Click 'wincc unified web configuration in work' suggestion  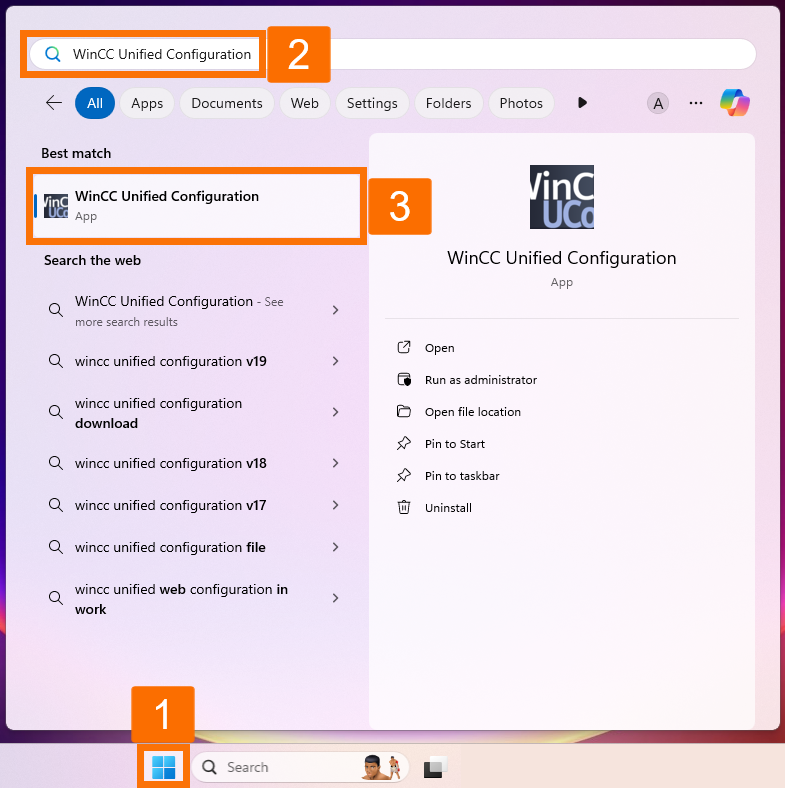(x=181, y=599)
